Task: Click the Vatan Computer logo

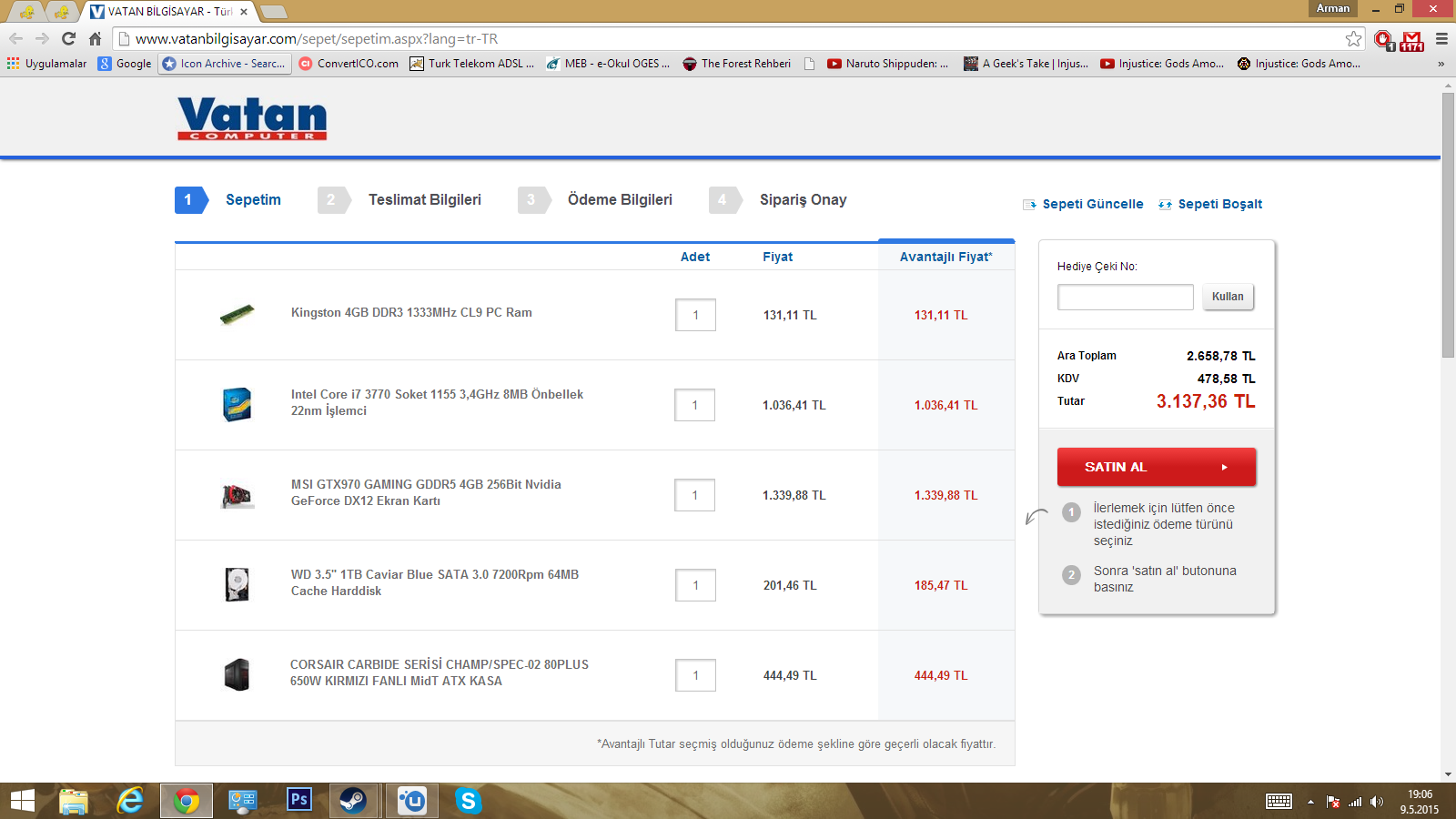Action: 252,118
